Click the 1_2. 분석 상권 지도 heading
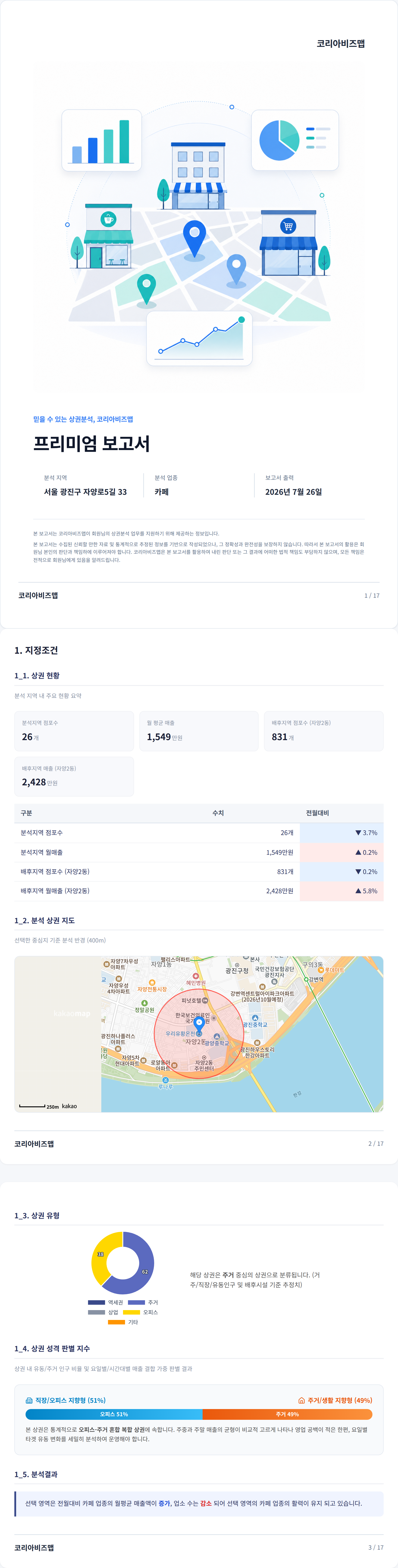 [x=45, y=920]
